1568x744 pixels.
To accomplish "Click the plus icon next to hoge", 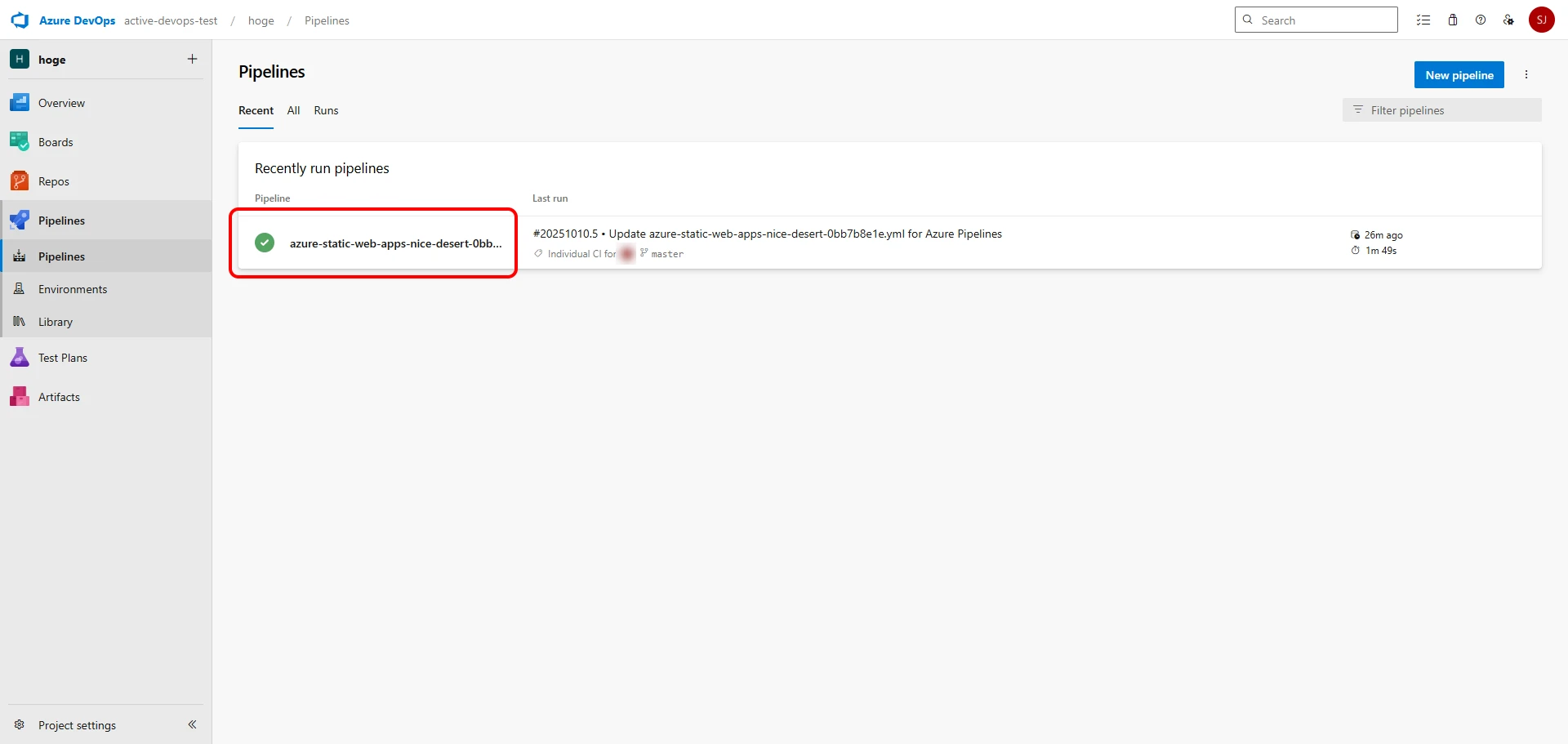I will coord(192,59).
